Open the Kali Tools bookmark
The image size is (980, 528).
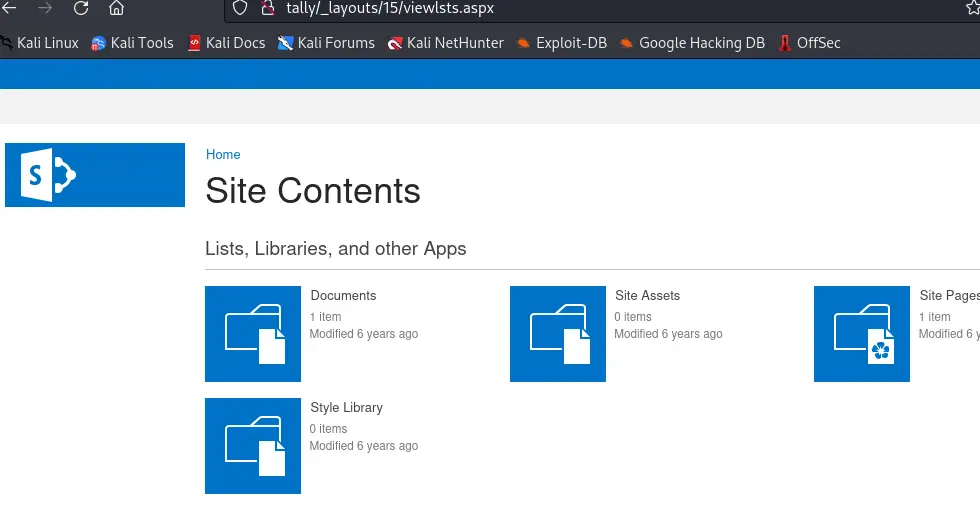click(132, 43)
